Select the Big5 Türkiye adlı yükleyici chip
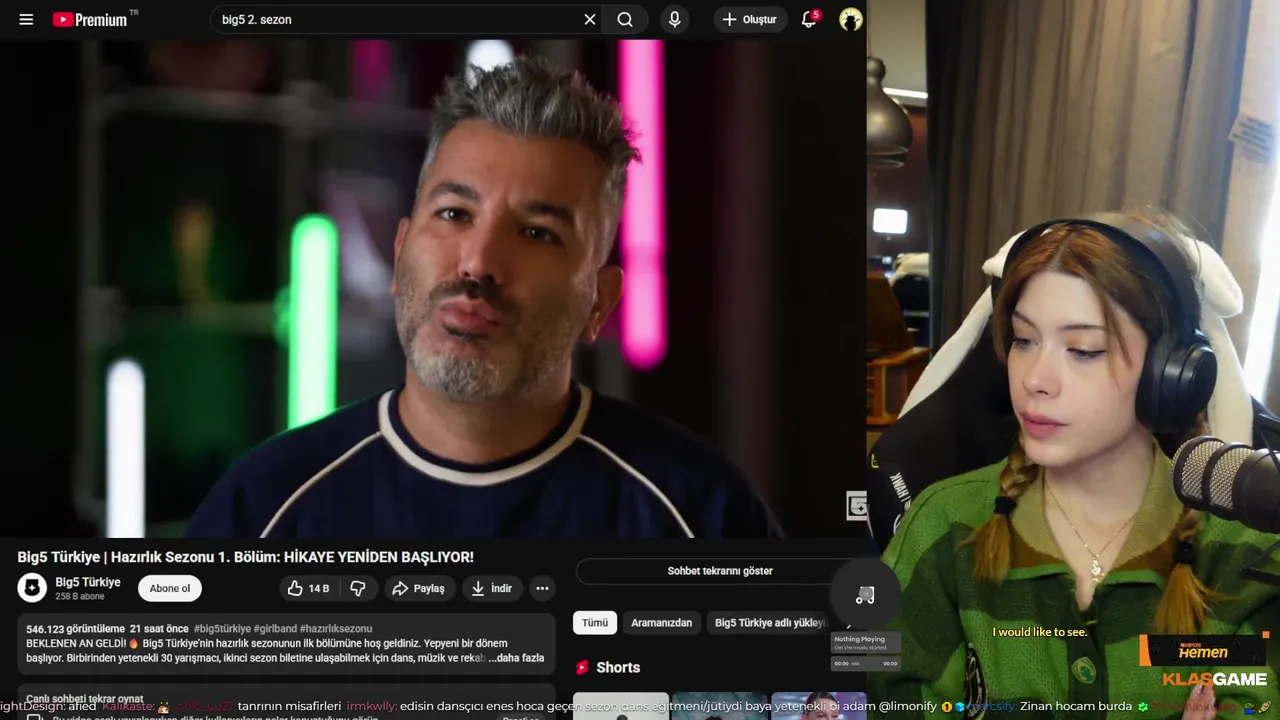The image size is (1280, 720). (771, 622)
